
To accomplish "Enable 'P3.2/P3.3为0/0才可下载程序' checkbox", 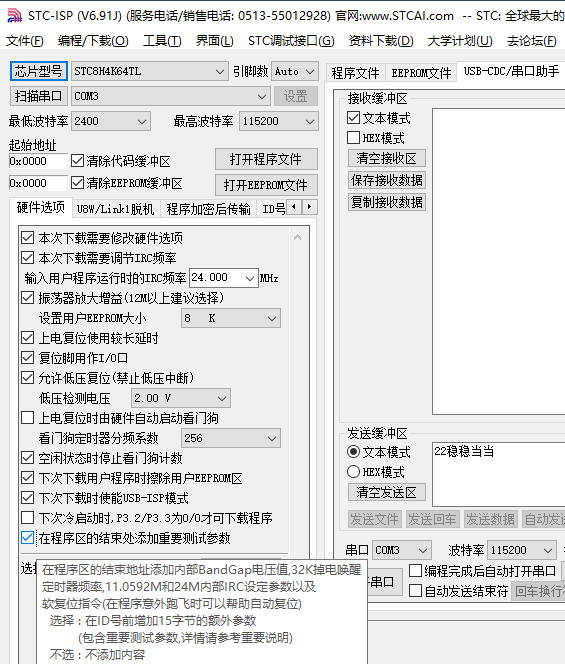I will pyautogui.click(x=28, y=518).
